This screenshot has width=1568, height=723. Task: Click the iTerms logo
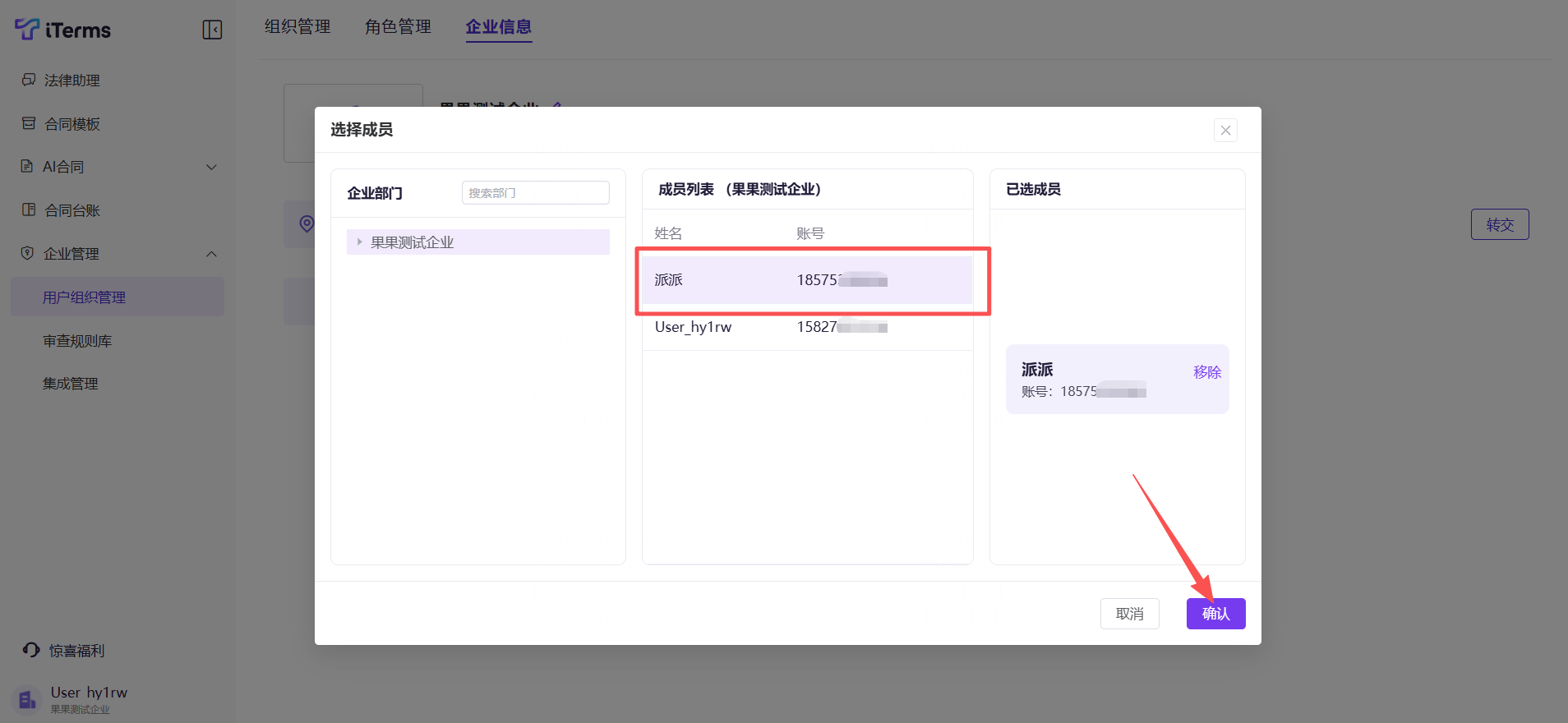(62, 30)
